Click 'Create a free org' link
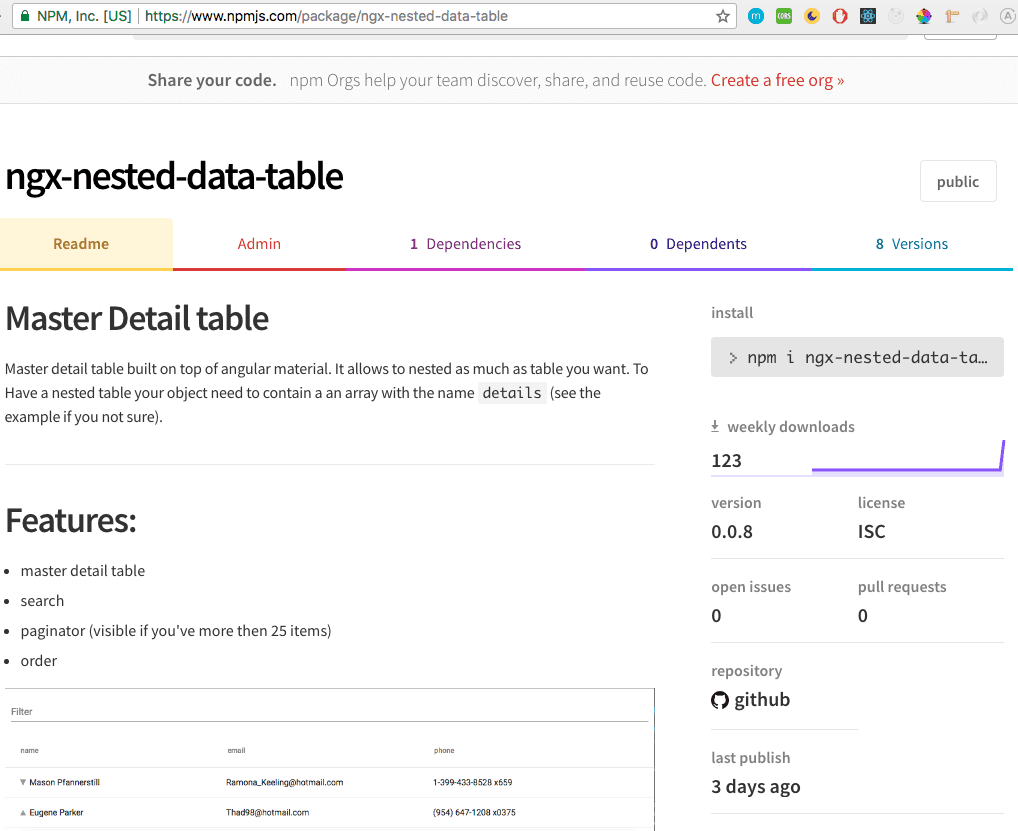Image resolution: width=1018 pixels, height=831 pixels. [777, 81]
